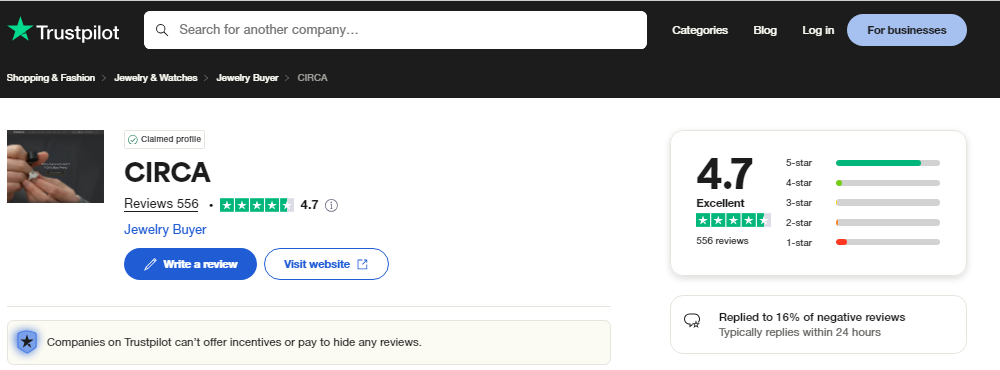Open the CIRCA company thumbnail image
This screenshot has height=370, width=1000.
pyautogui.click(x=55, y=166)
